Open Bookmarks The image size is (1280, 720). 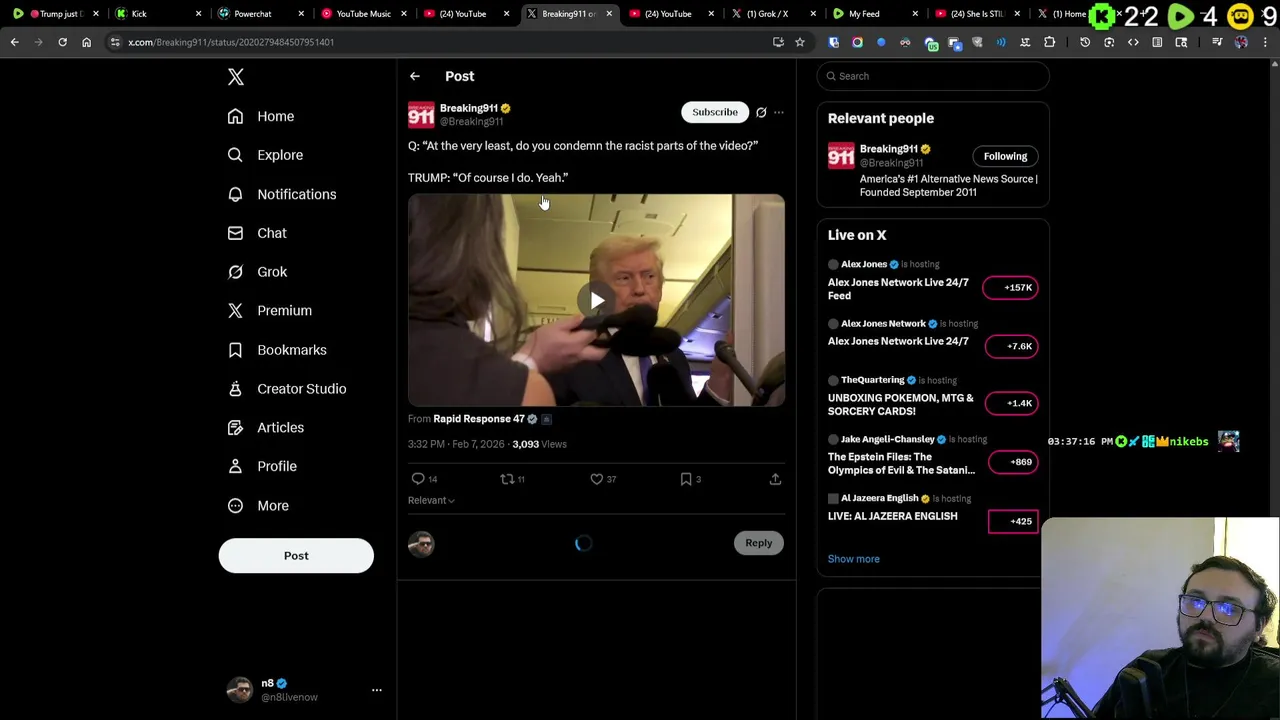(277, 350)
